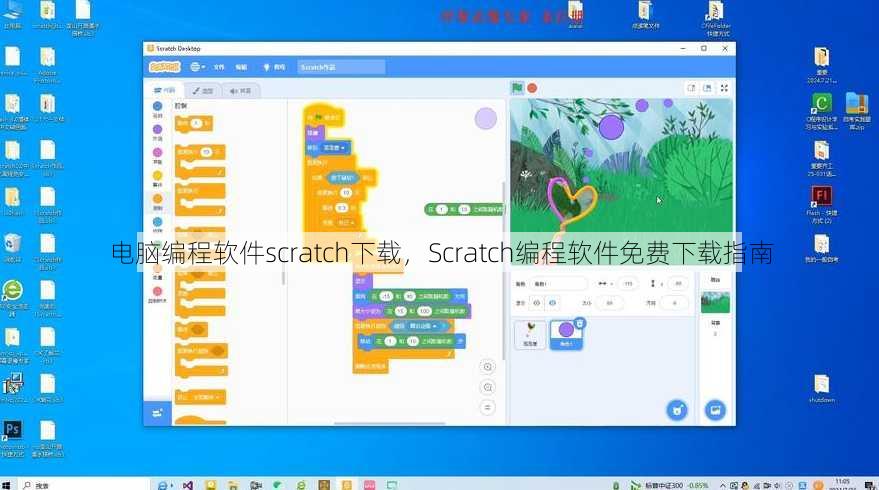Open the shutdown file on desktop
This screenshot has height=490, width=879.
pyautogui.click(x=822, y=389)
